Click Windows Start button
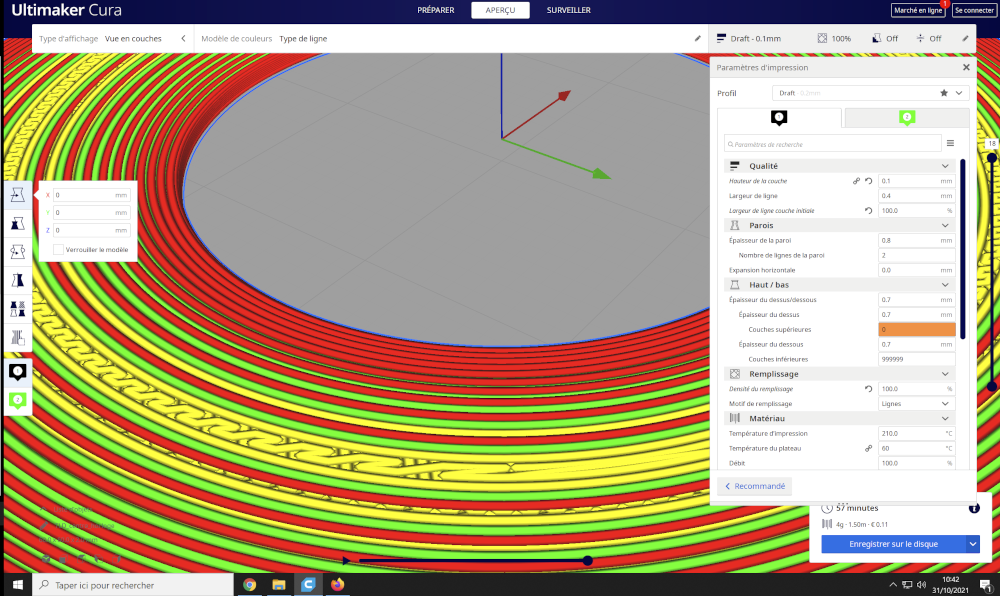Viewport: 1000px width, 596px height. coord(18,585)
